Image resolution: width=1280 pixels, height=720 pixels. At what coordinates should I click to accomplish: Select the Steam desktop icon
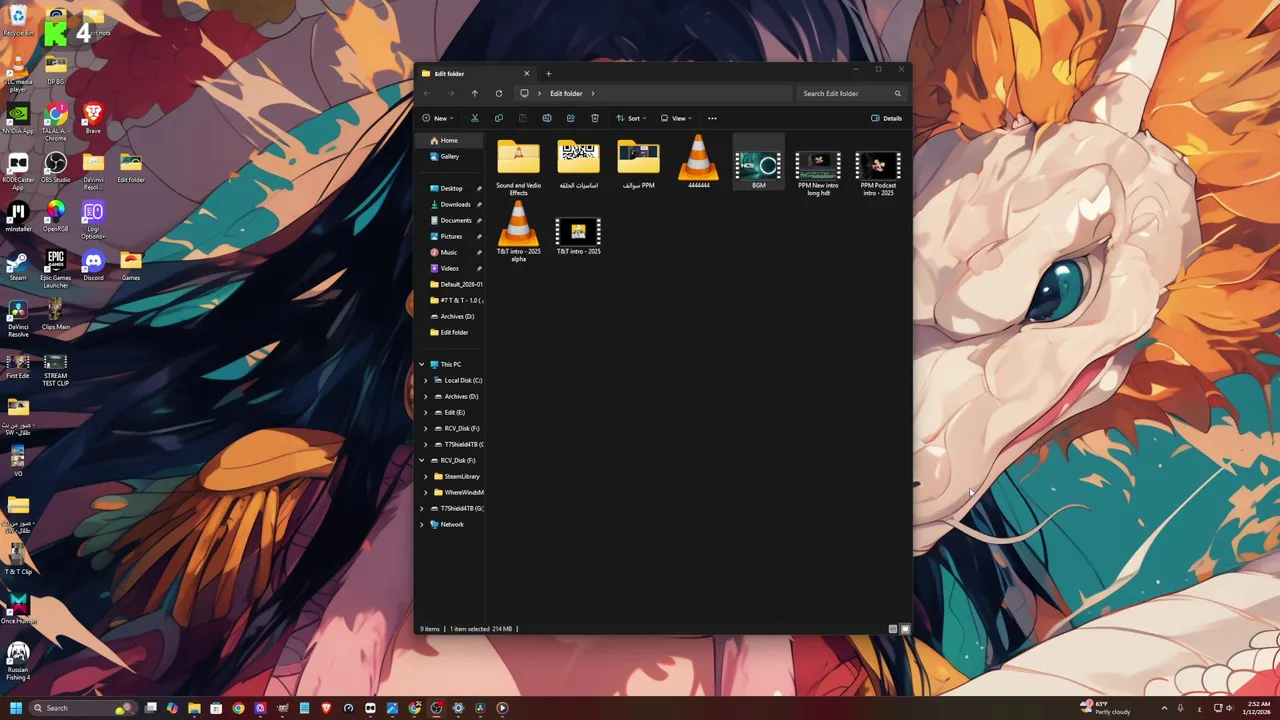coord(18,265)
